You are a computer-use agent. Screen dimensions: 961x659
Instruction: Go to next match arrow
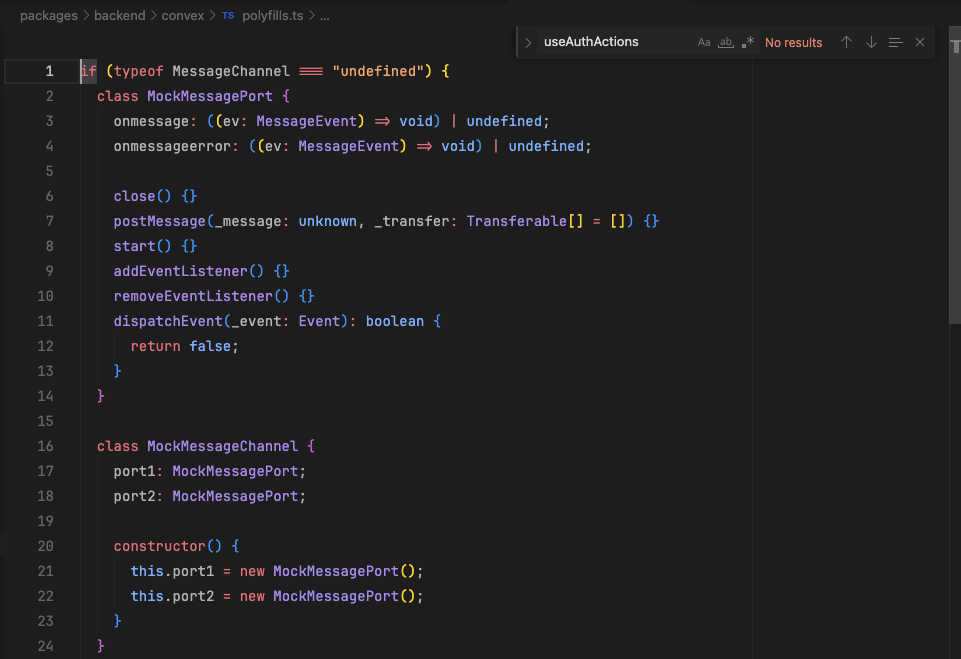pos(871,42)
